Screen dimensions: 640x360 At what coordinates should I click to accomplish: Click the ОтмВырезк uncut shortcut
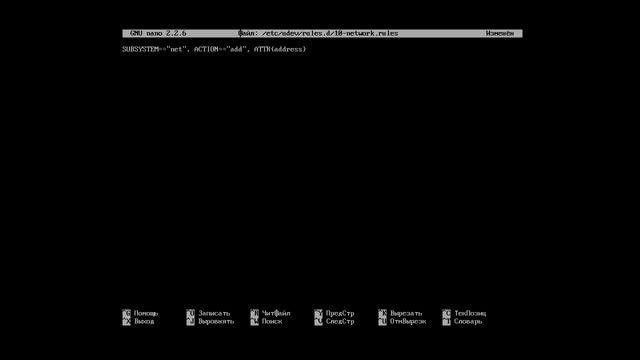point(402,322)
